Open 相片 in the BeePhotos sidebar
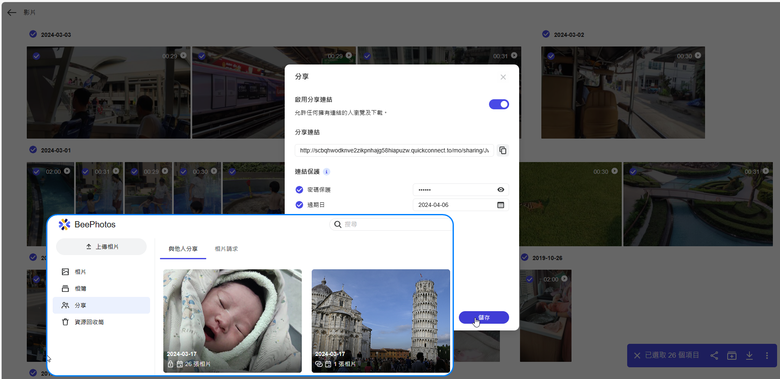The width and height of the screenshot is (780, 379). pyautogui.click(x=101, y=272)
